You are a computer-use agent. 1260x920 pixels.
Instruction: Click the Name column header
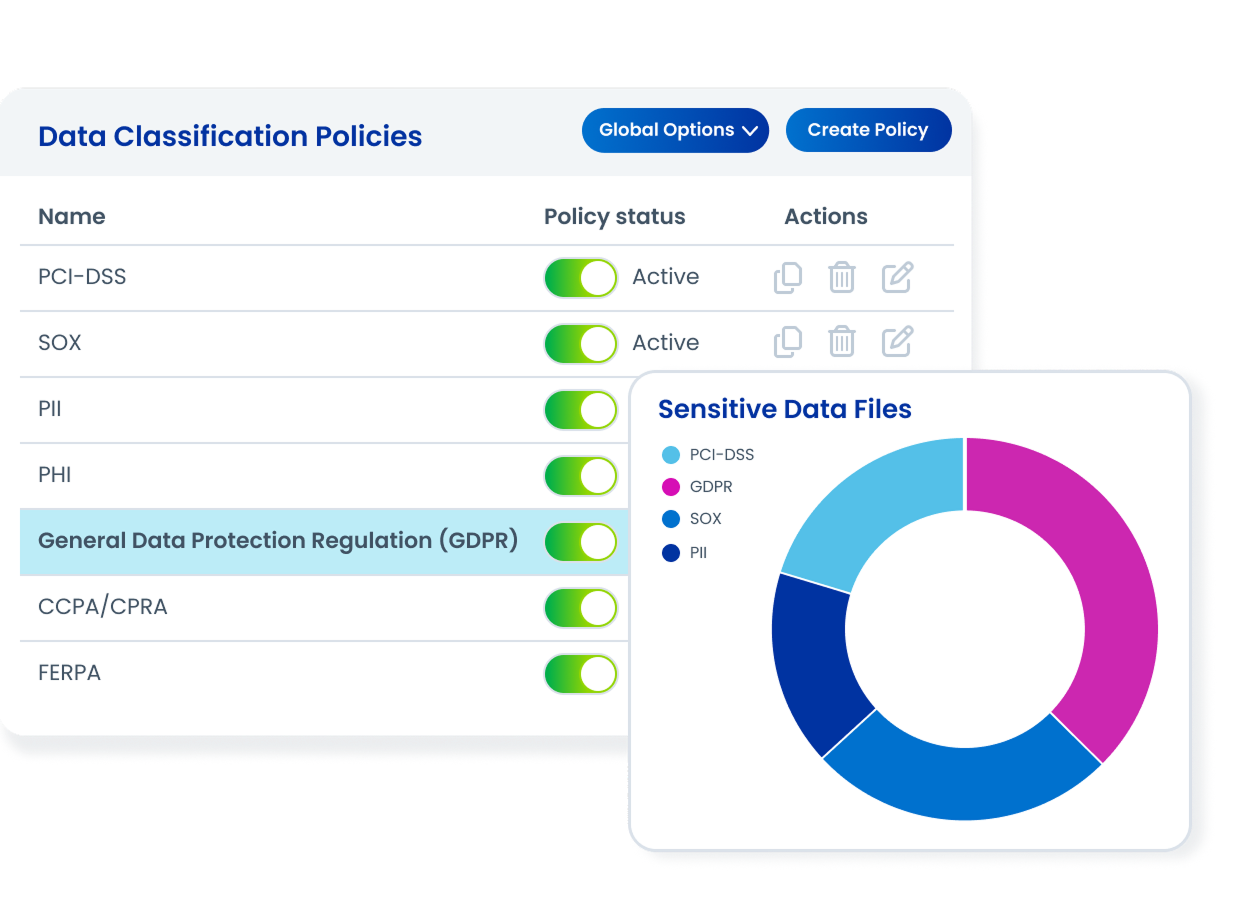(x=72, y=217)
